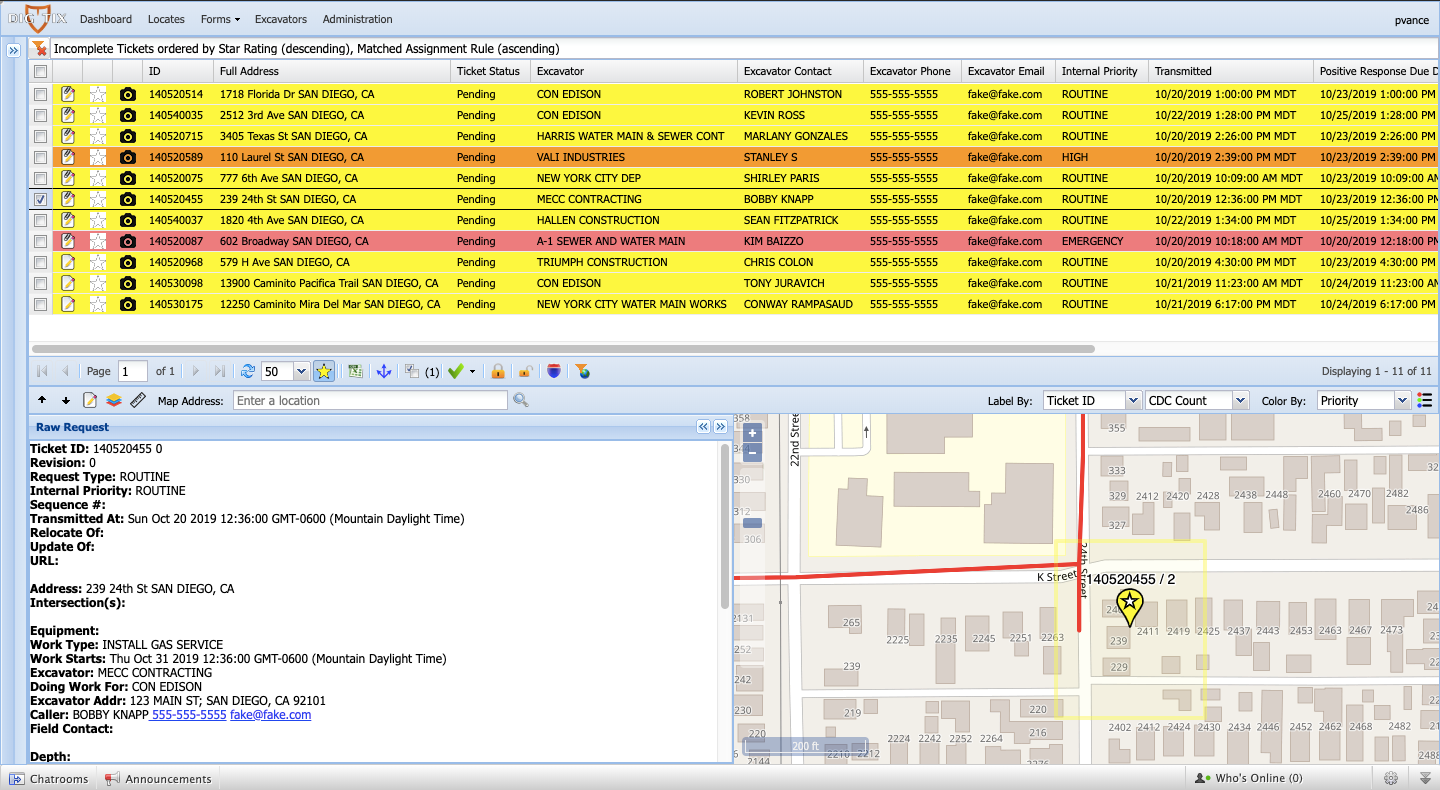The width and height of the screenshot is (1440, 790).
Task: Zoom in the map with plus button
Action: pyautogui.click(x=752, y=434)
